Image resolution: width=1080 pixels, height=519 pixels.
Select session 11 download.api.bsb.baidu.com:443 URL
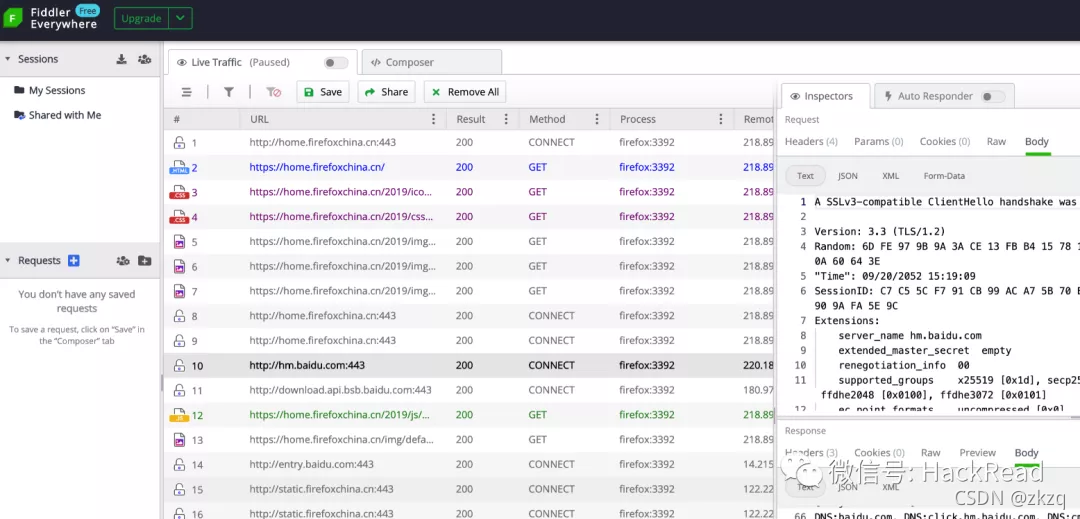click(x=340, y=390)
